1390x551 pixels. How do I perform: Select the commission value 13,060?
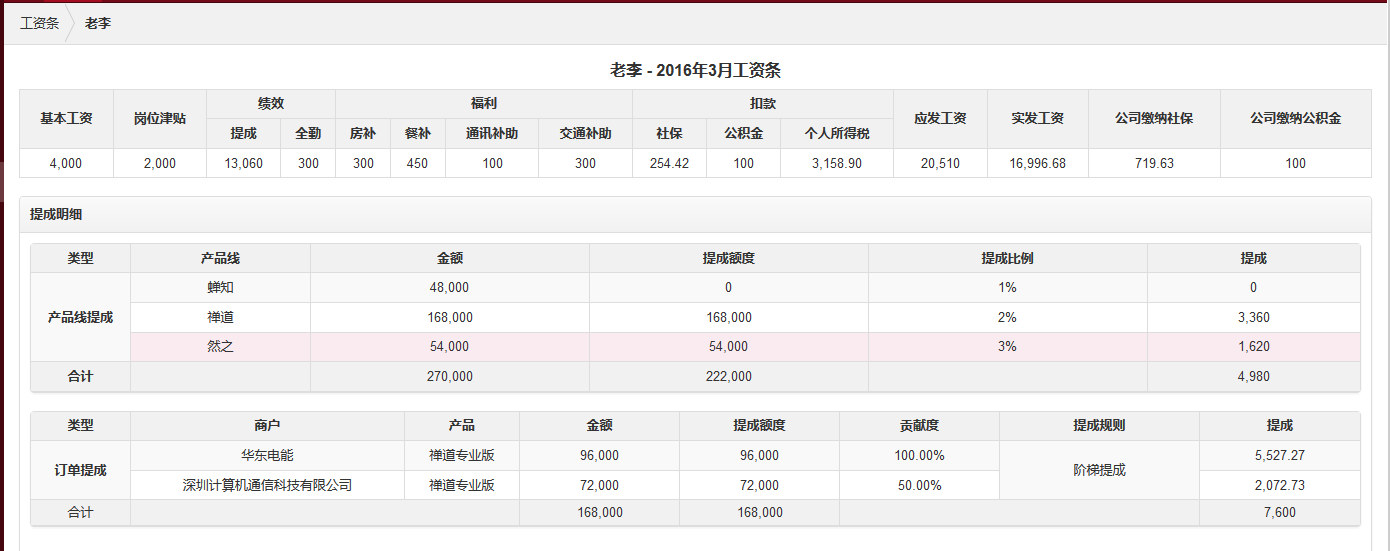coord(244,163)
